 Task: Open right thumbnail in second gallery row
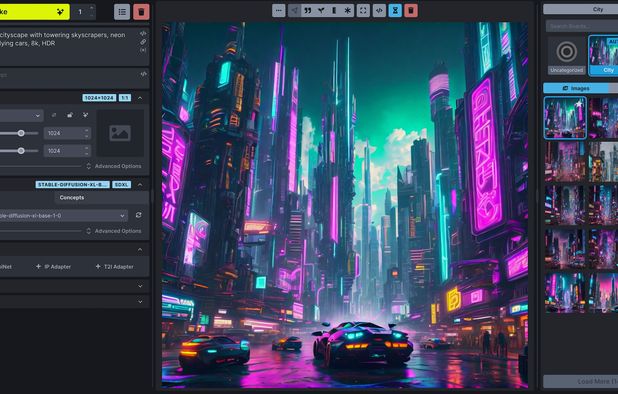[x=603, y=162]
